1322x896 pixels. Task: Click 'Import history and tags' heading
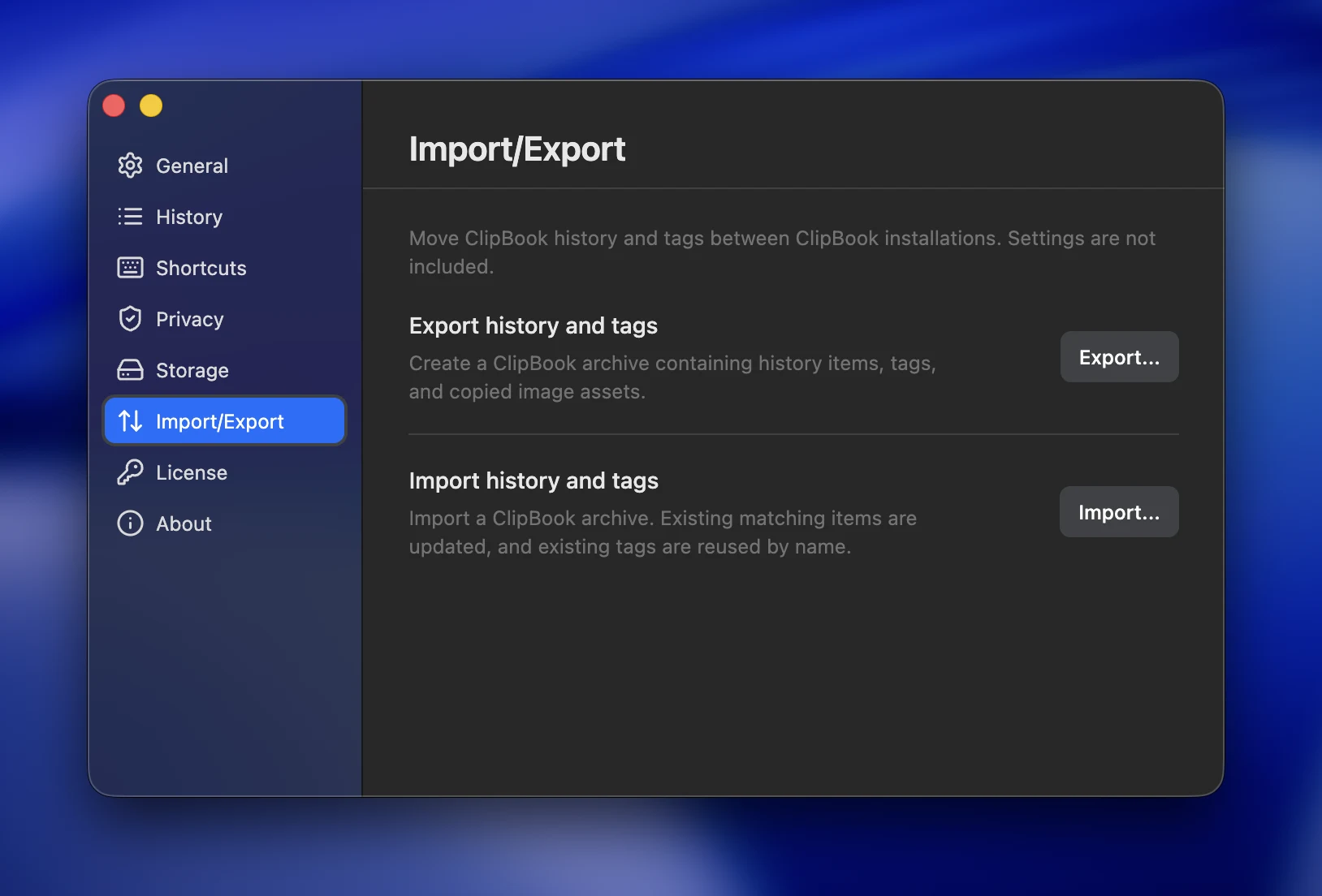click(534, 480)
